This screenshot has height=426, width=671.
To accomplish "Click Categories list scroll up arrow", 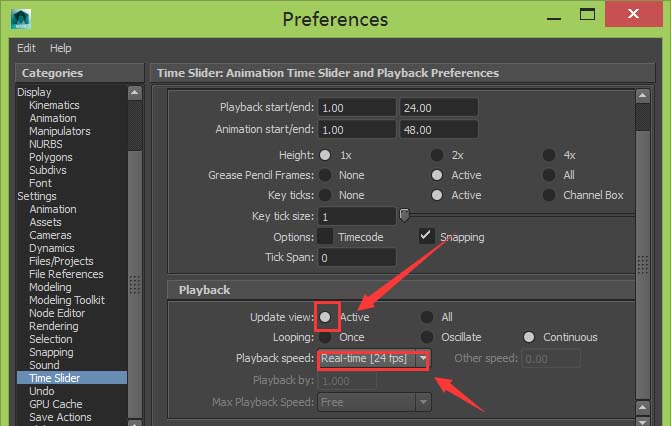I will [135, 93].
